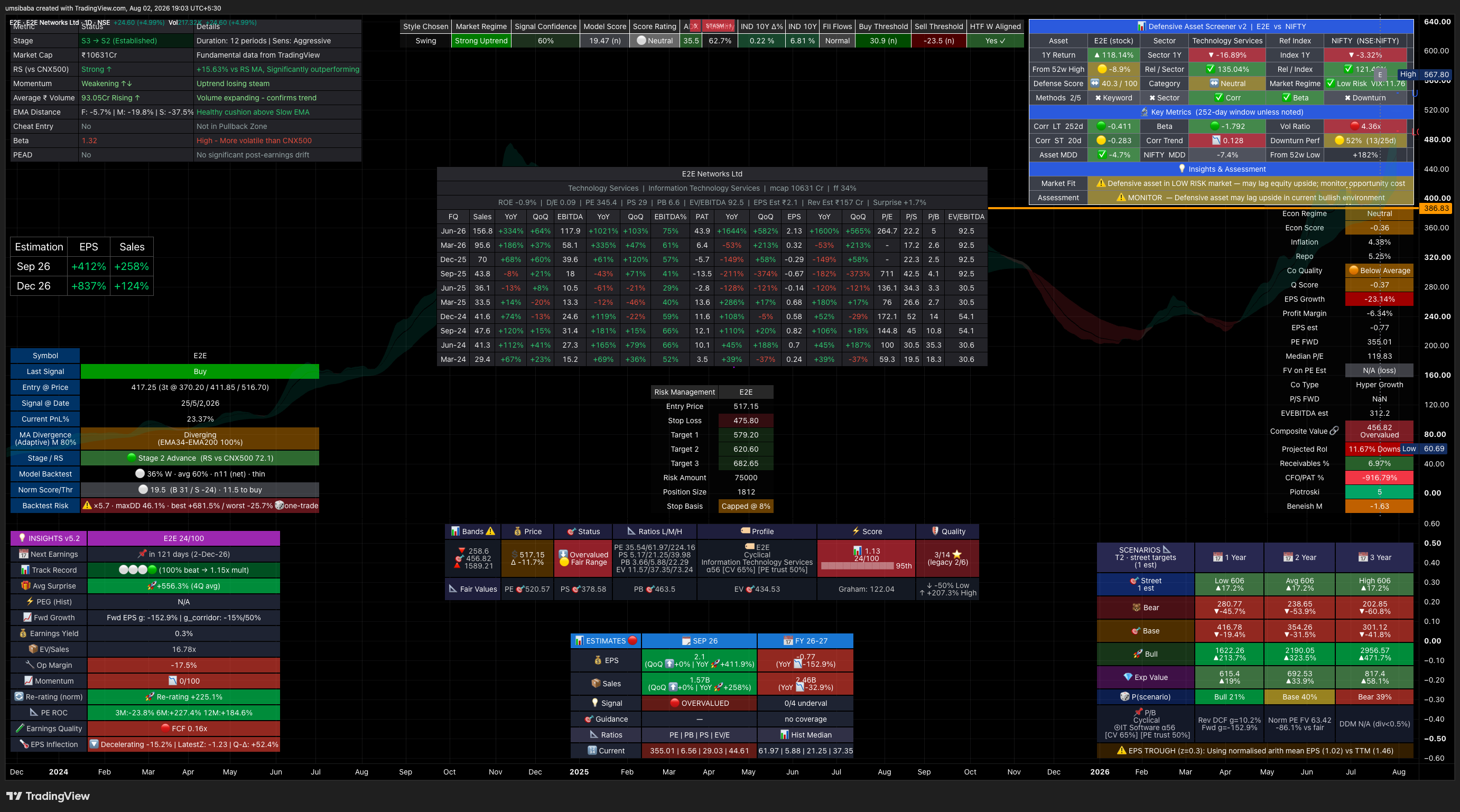Viewport: 1460px width, 812px height.
Task: Select the lightbulb icon beside Signal in ESTIMATES
Action: coord(594,703)
